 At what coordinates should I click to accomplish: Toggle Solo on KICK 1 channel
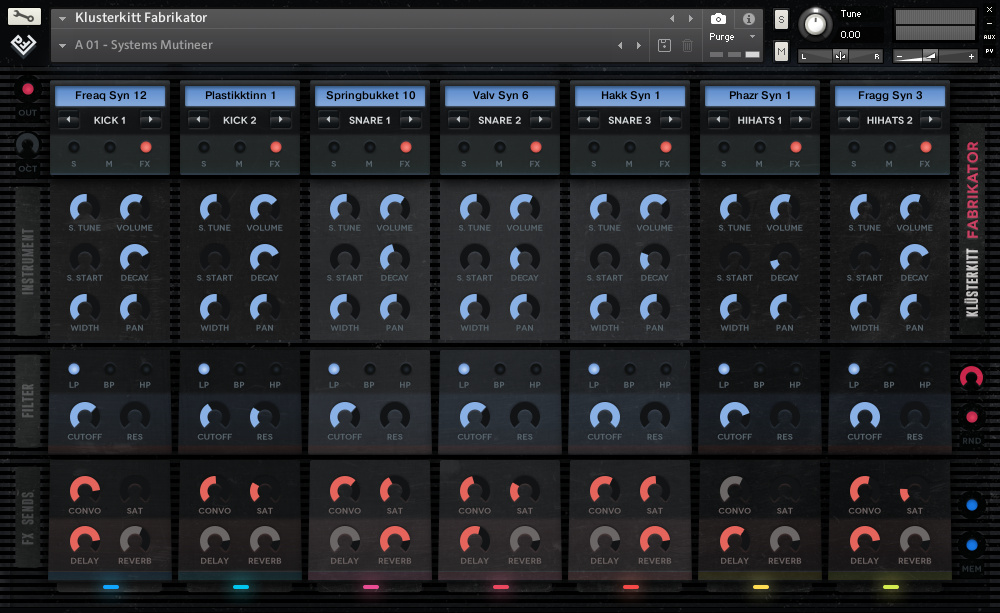[74, 147]
